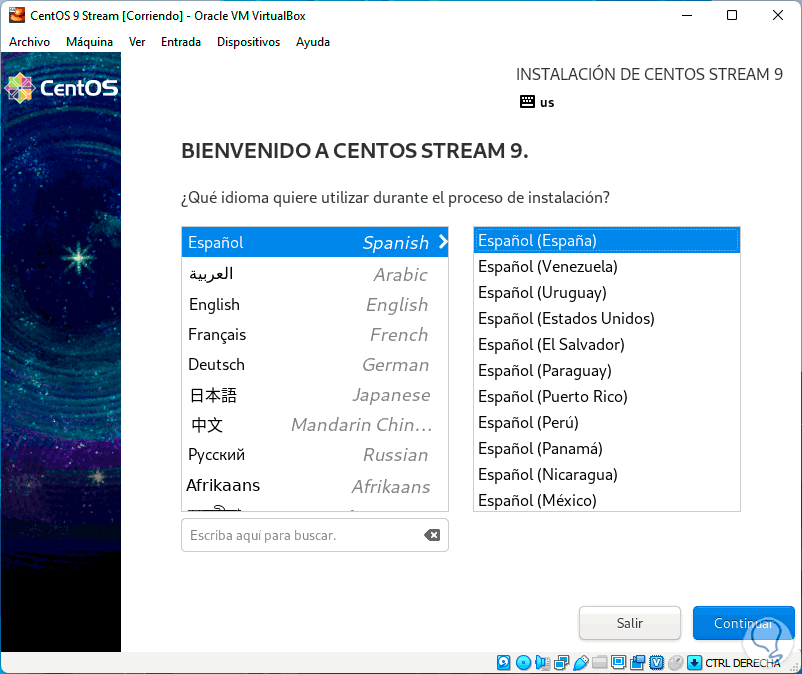802x674 pixels.
Task: Choose Español (Perú) locale
Action: pos(607,422)
